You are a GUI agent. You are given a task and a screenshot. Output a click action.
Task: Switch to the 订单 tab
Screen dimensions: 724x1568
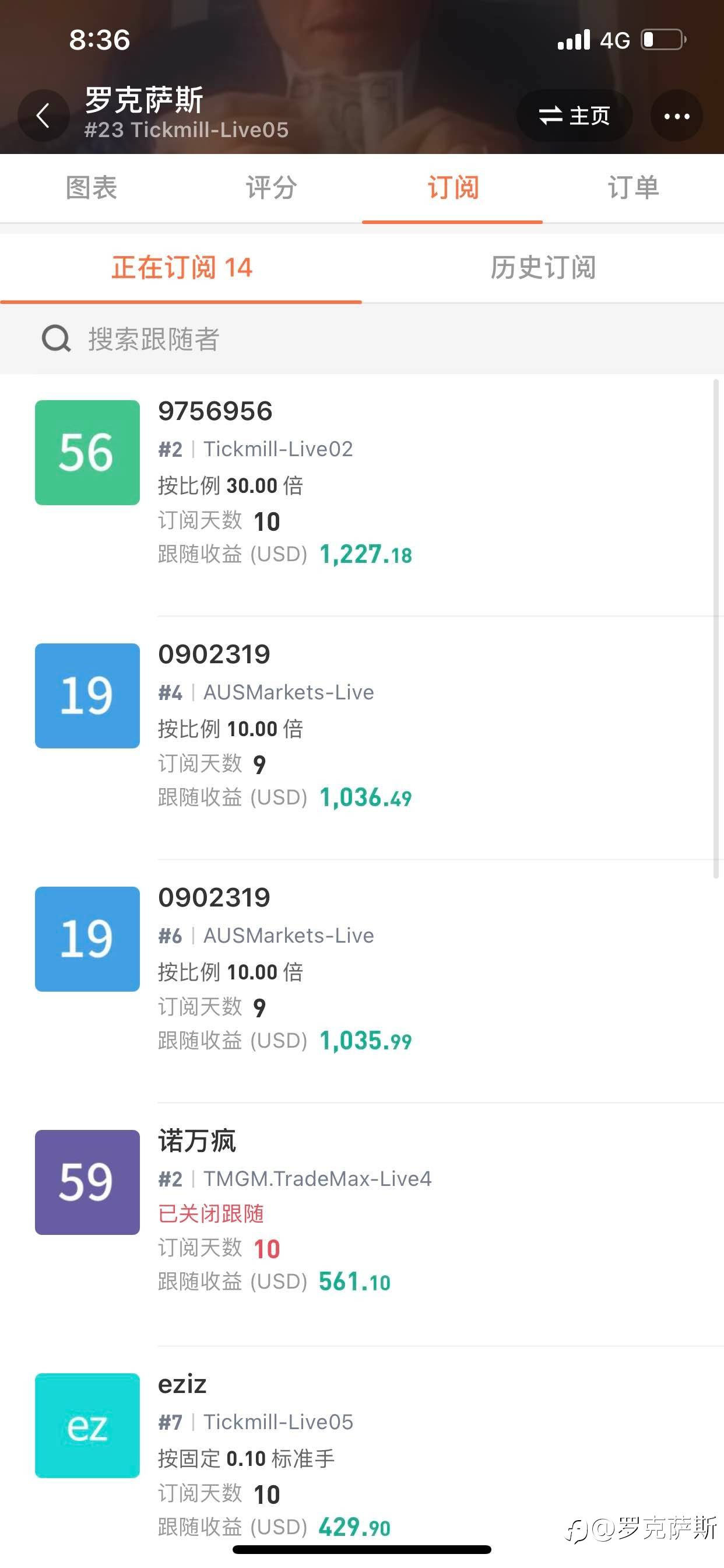point(633,187)
